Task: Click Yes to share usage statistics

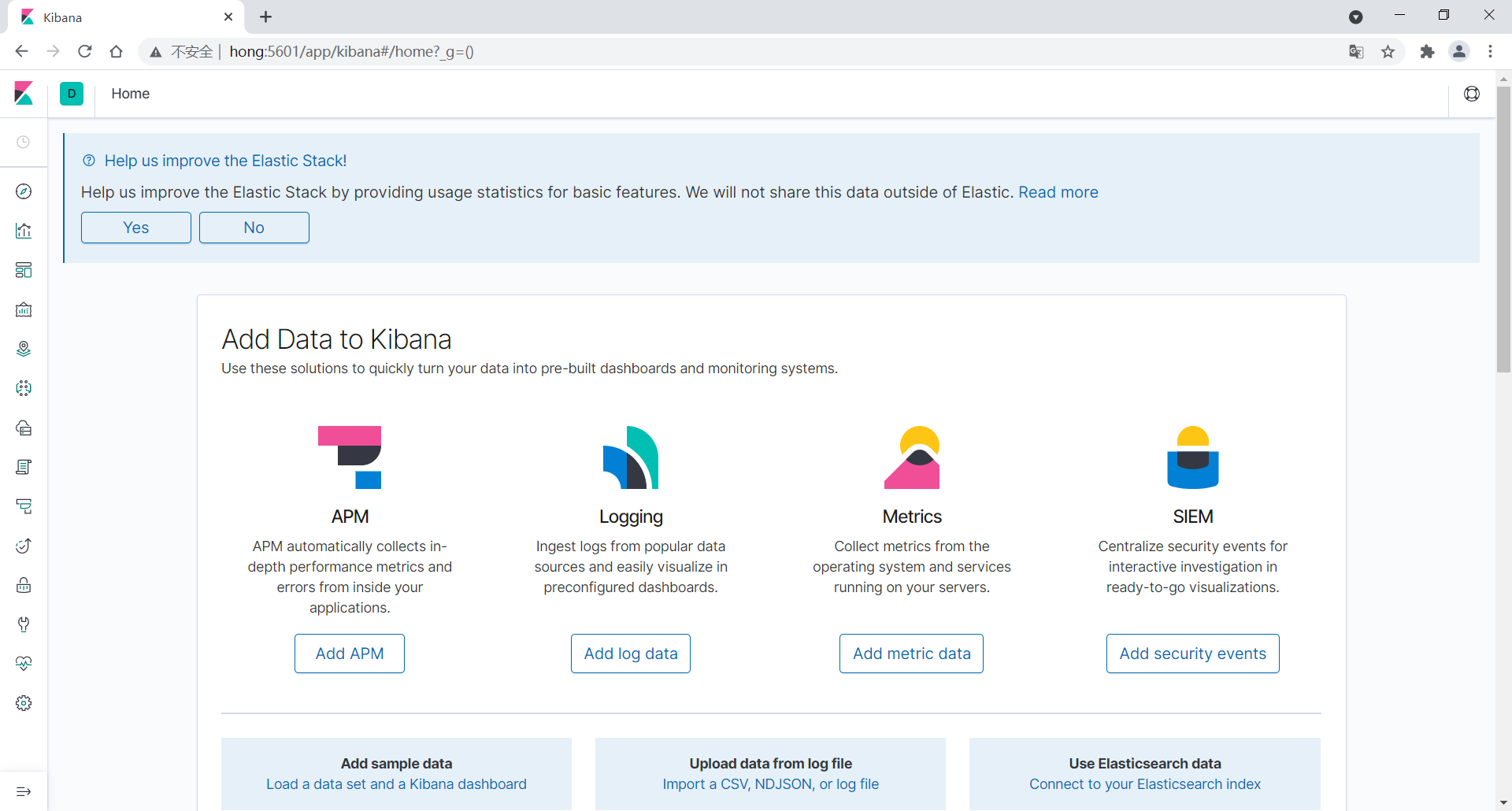Action: (x=136, y=228)
